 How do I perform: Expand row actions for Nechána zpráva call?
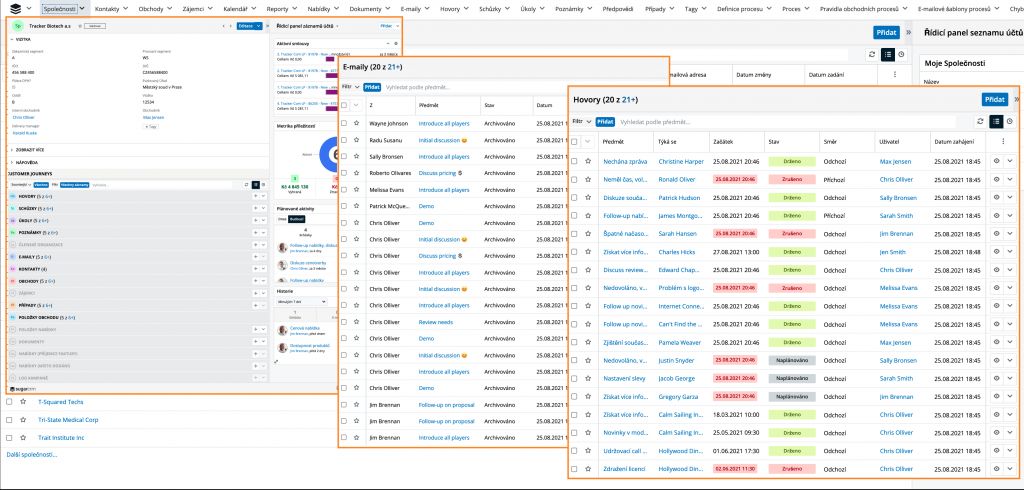[1009, 161]
